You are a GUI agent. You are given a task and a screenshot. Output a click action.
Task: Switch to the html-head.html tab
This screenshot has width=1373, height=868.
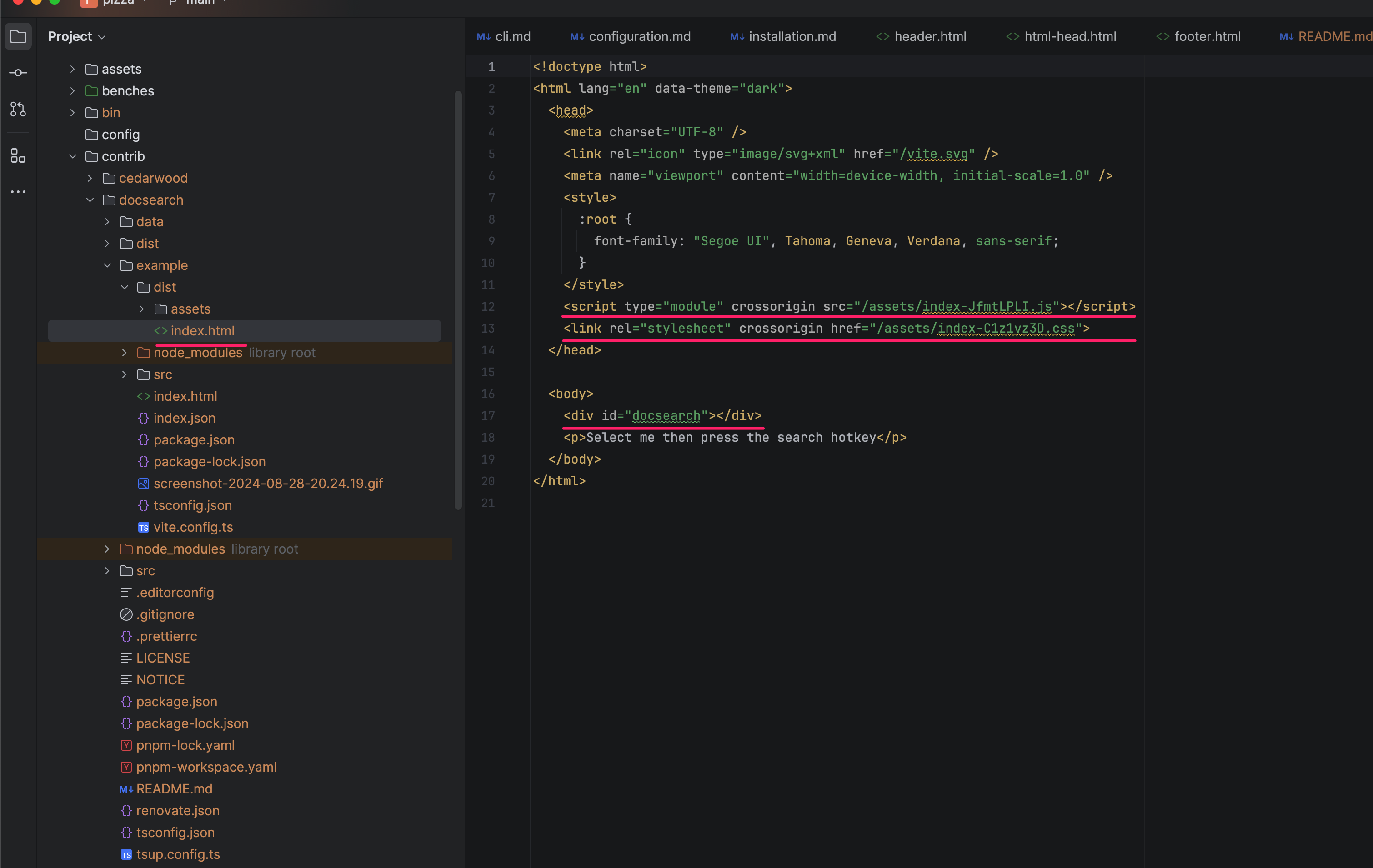(1061, 36)
